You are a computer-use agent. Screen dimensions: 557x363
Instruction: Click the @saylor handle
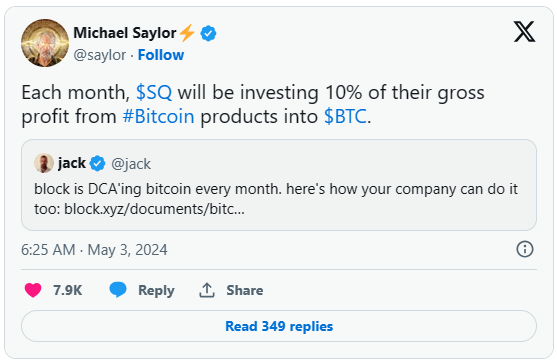(99, 55)
